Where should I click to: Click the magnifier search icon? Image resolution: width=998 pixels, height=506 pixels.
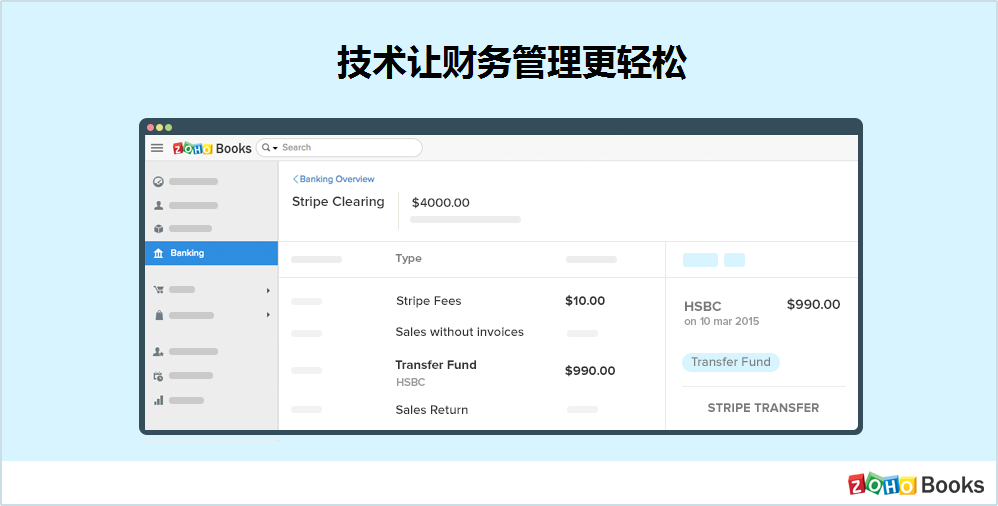click(x=266, y=148)
